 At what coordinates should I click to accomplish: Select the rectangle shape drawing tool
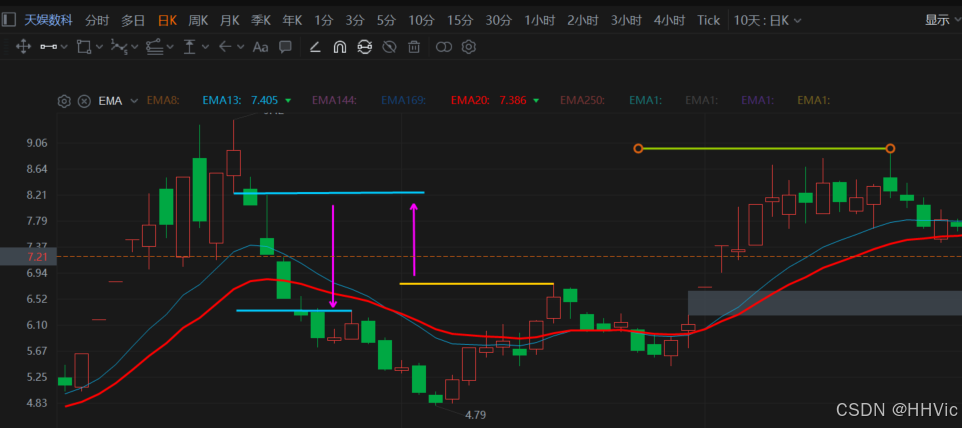coord(84,47)
